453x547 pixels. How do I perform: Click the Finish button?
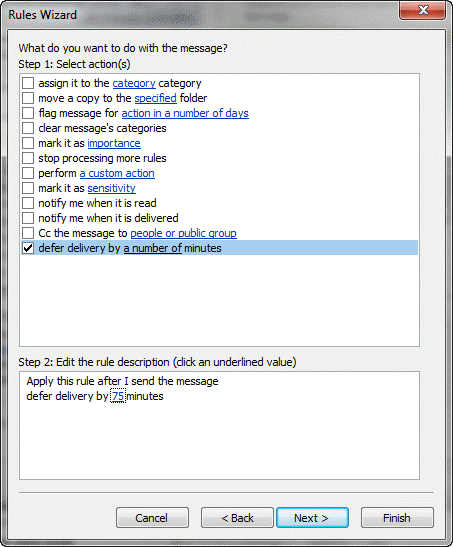(x=397, y=518)
